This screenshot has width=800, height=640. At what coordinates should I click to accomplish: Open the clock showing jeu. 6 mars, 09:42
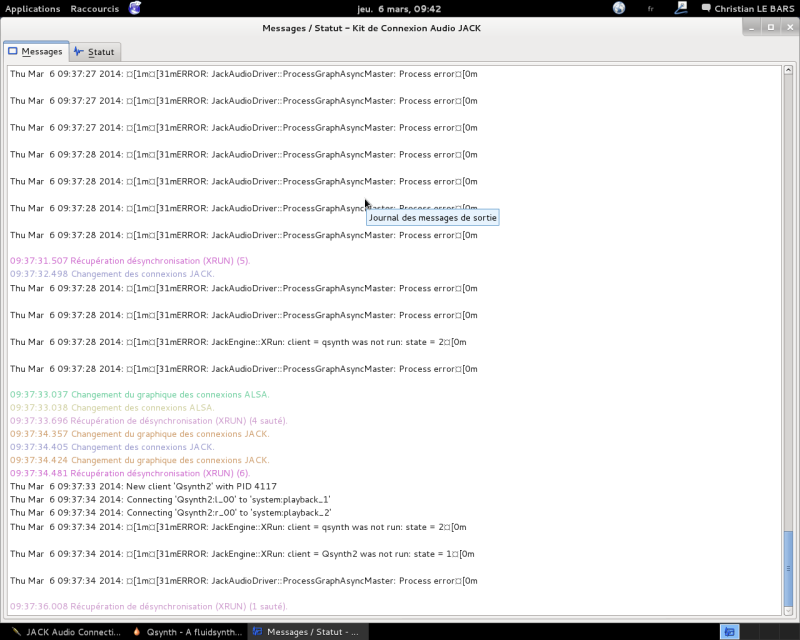(x=399, y=9)
